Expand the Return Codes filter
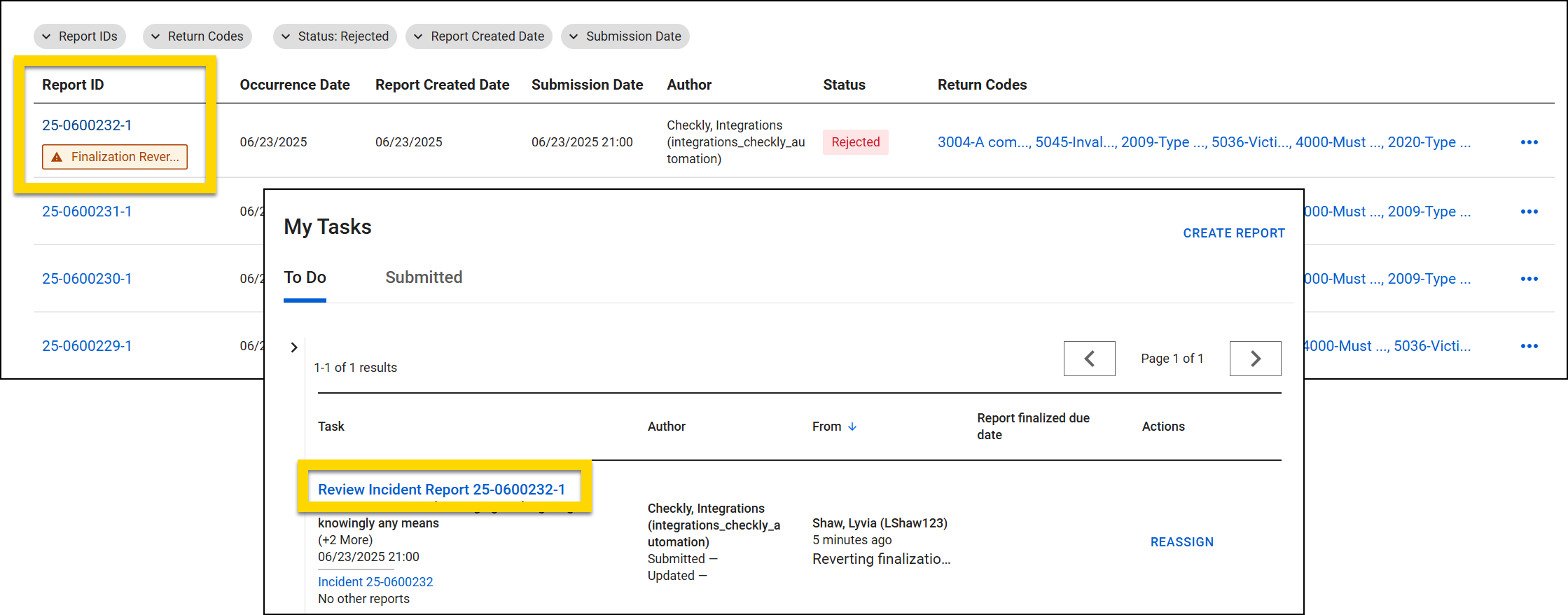The width and height of the screenshot is (1568, 615). point(197,36)
